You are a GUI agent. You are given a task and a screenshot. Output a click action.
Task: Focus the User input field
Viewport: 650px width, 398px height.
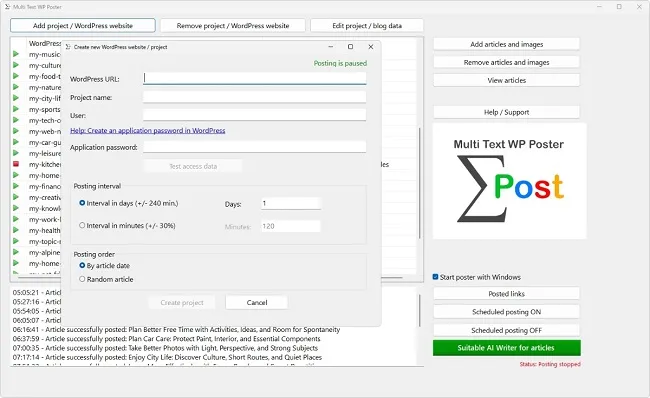tap(255, 115)
